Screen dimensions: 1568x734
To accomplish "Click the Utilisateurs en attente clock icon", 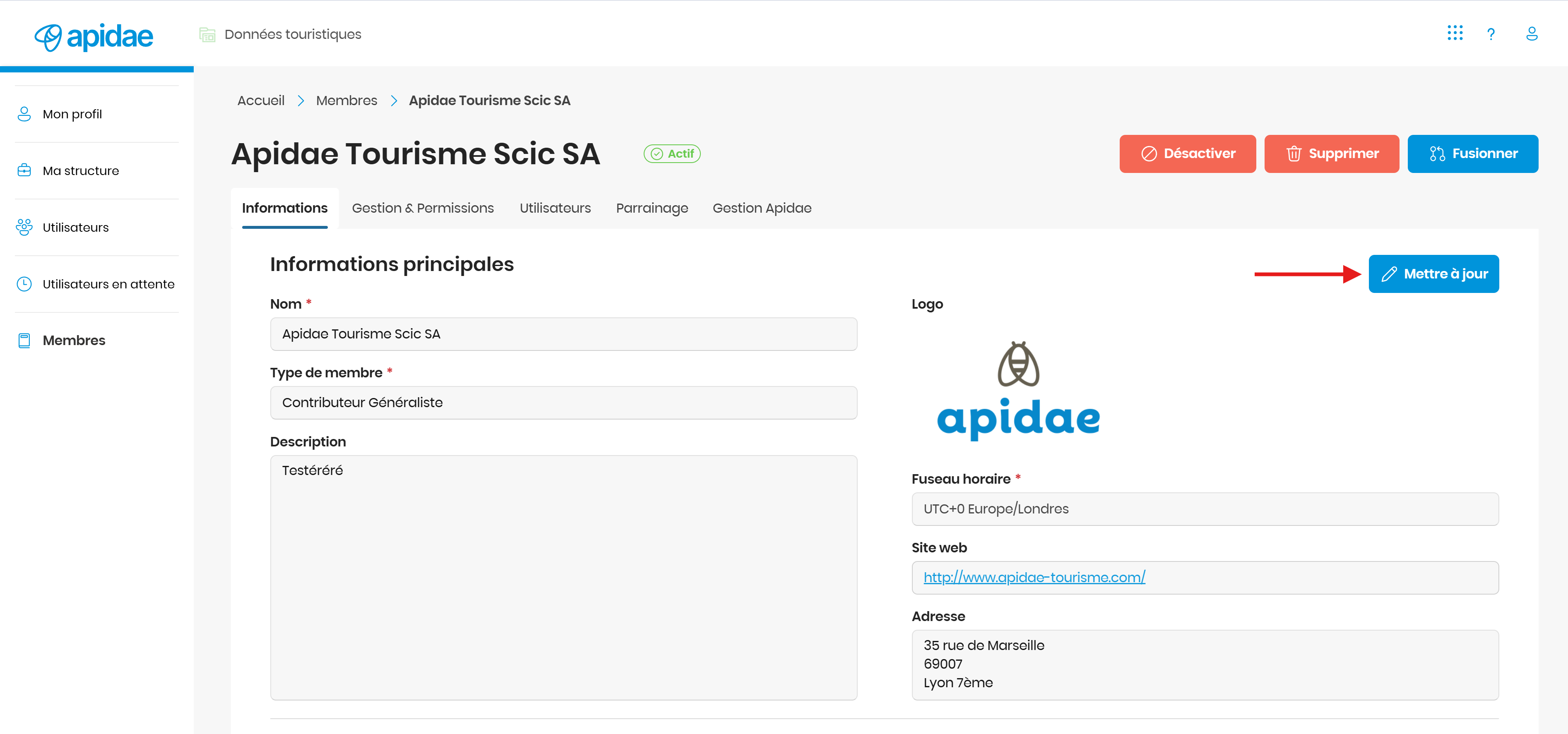I will coord(24,283).
